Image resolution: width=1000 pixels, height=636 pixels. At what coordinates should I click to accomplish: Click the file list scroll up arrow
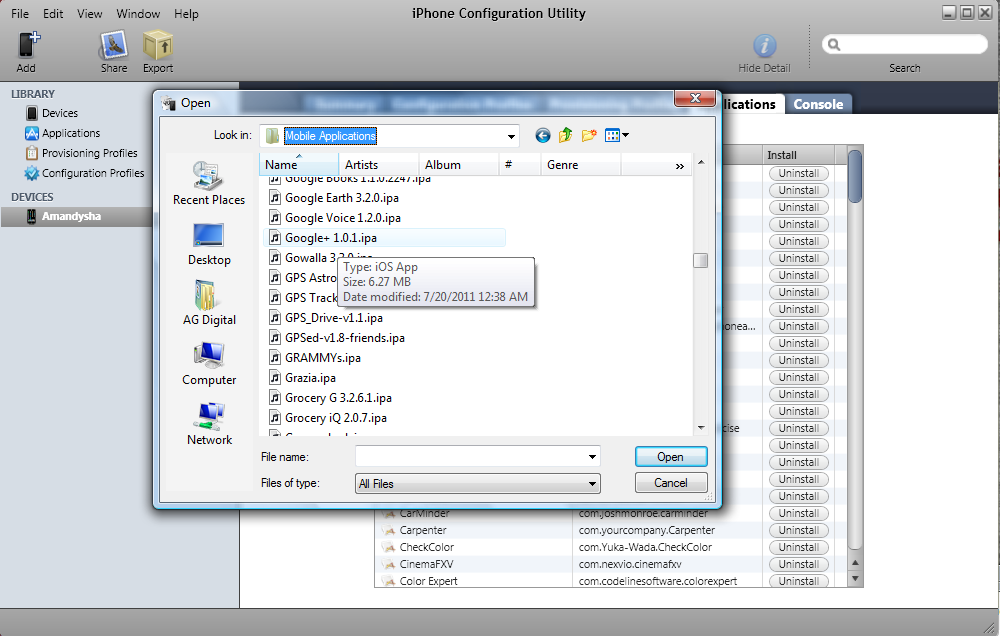(x=701, y=163)
